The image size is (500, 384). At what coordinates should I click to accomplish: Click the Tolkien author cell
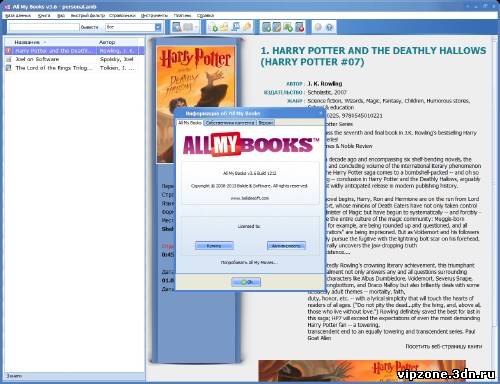tap(117, 68)
